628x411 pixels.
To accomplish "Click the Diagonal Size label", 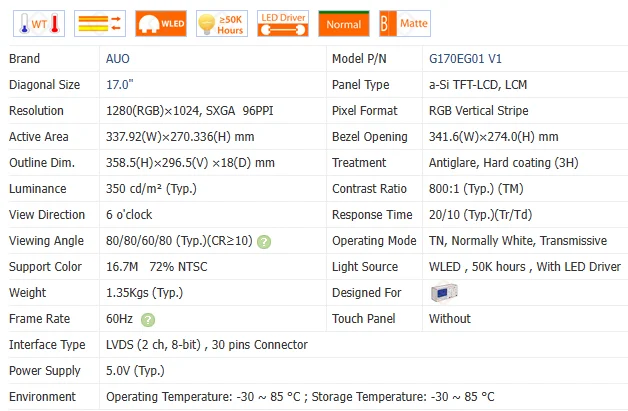I will point(44,85).
